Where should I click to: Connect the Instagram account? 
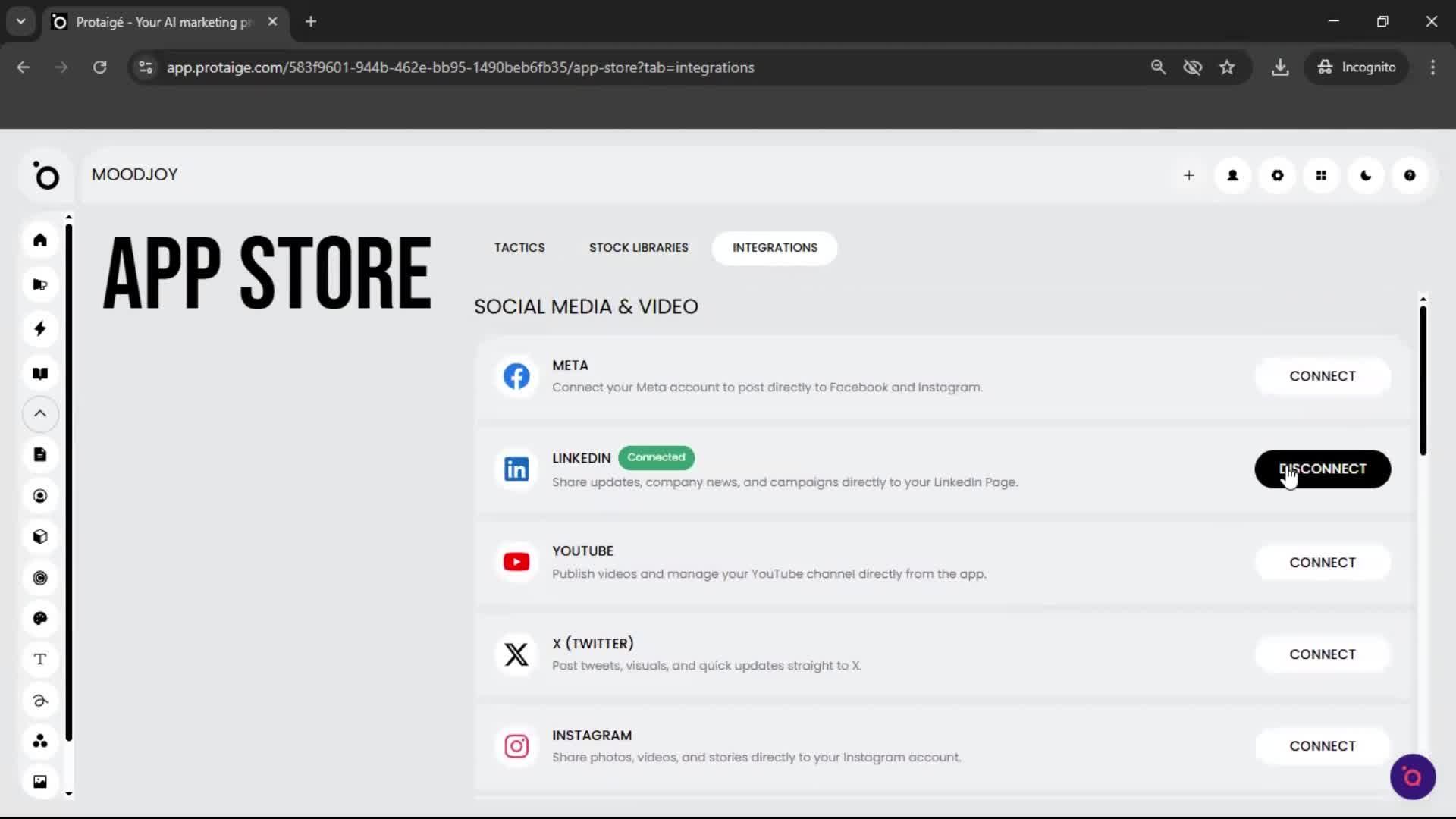click(1323, 745)
